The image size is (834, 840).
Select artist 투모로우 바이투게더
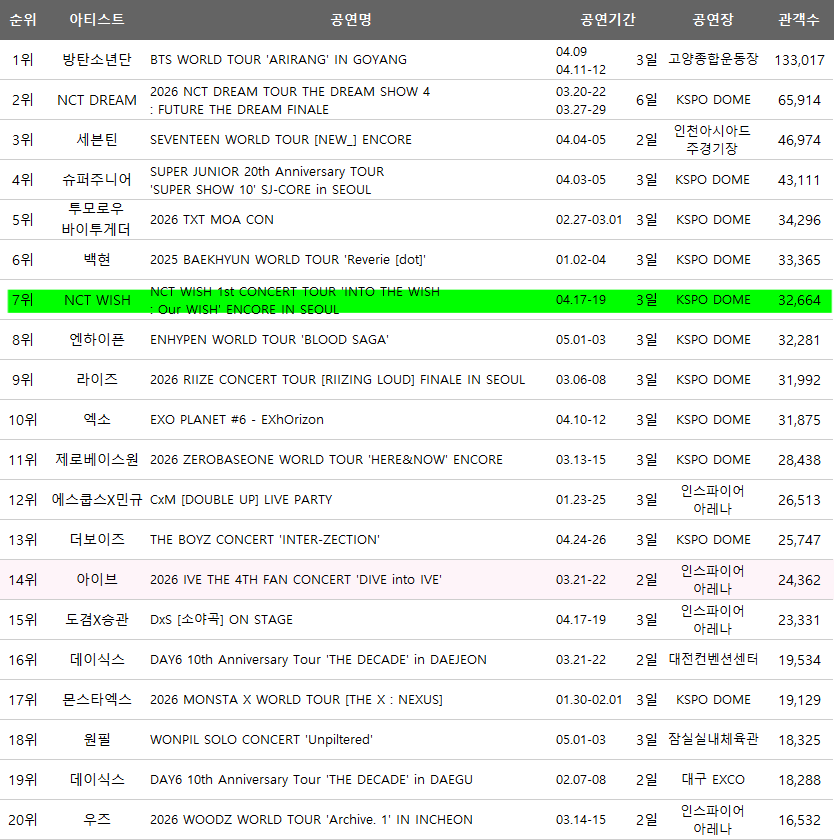click(96, 219)
